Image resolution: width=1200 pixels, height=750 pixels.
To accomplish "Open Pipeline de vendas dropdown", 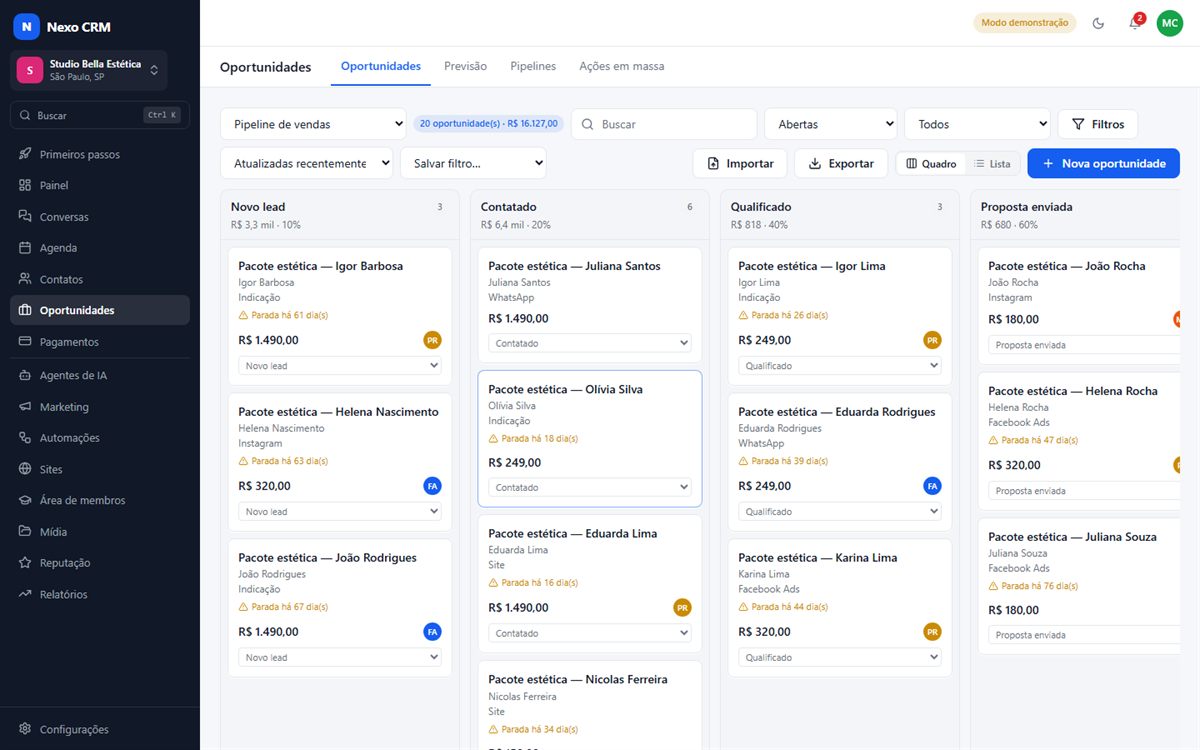I will [x=313, y=124].
